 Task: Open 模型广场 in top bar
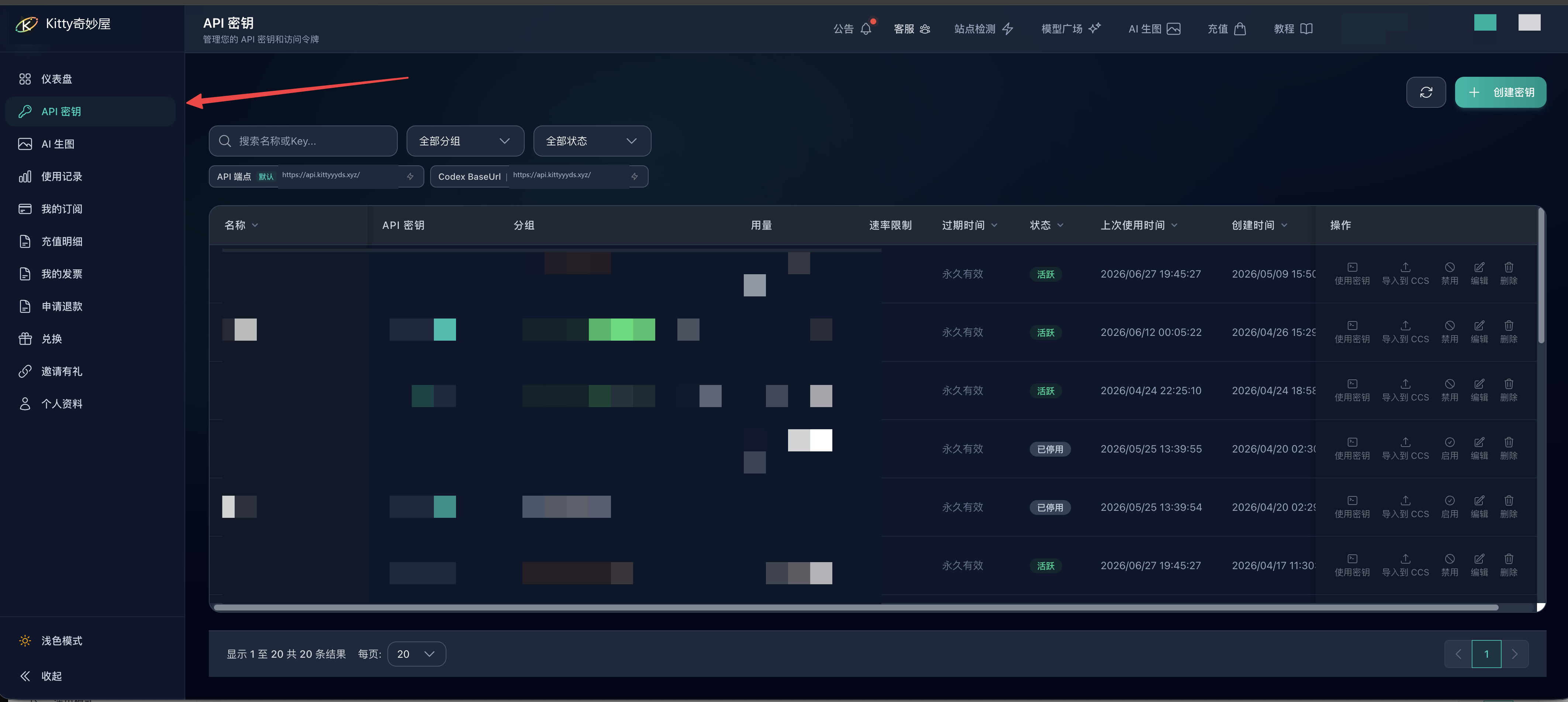tap(1071, 29)
